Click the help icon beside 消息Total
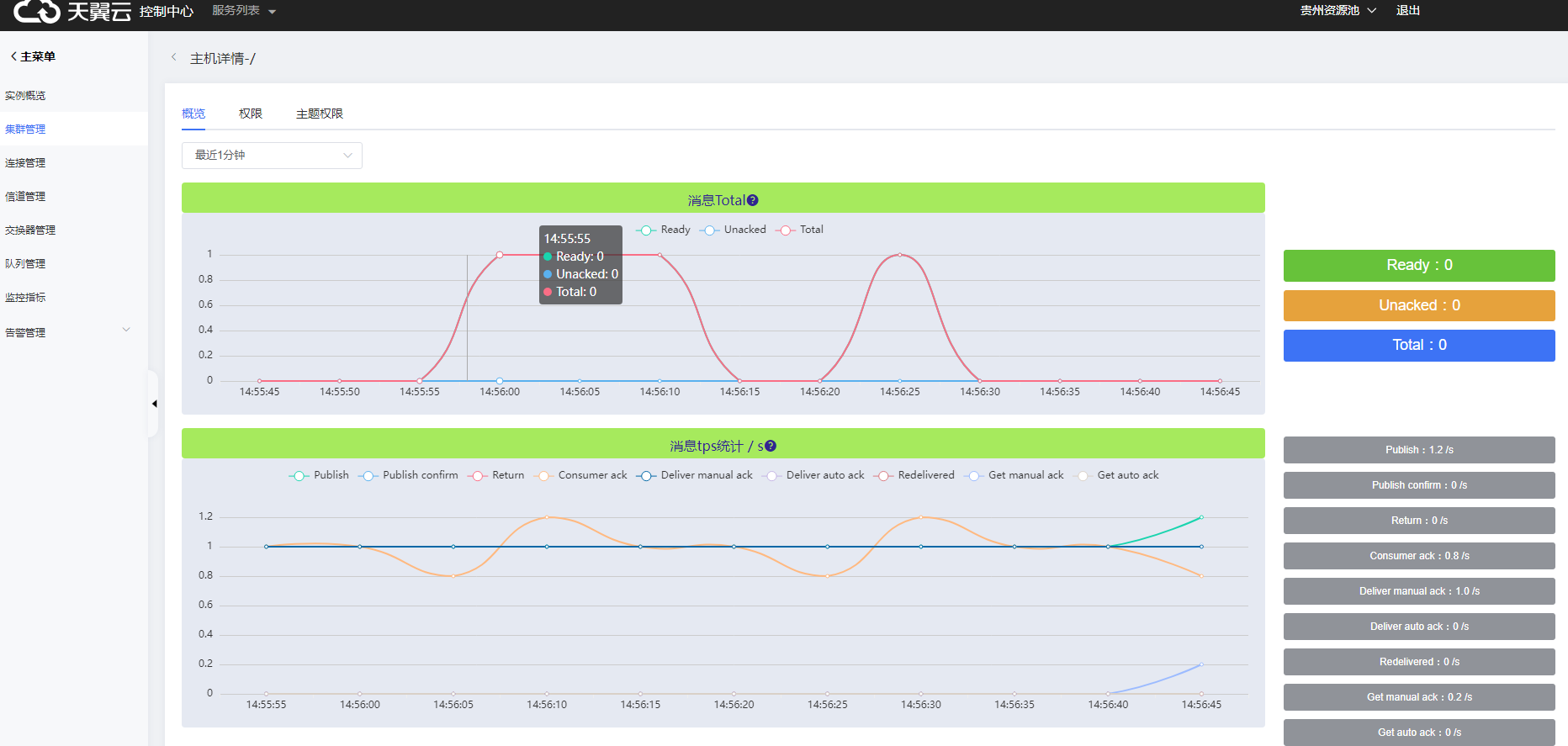 (x=753, y=200)
